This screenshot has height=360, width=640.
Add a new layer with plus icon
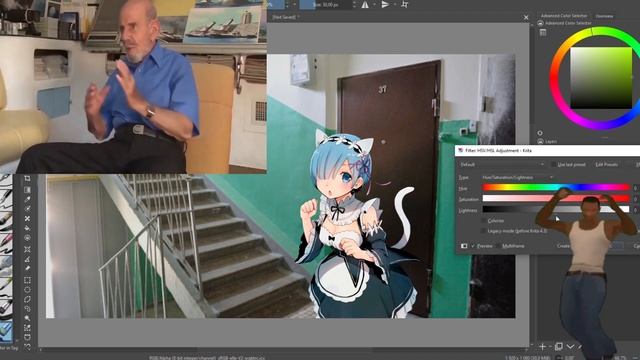pos(542,347)
